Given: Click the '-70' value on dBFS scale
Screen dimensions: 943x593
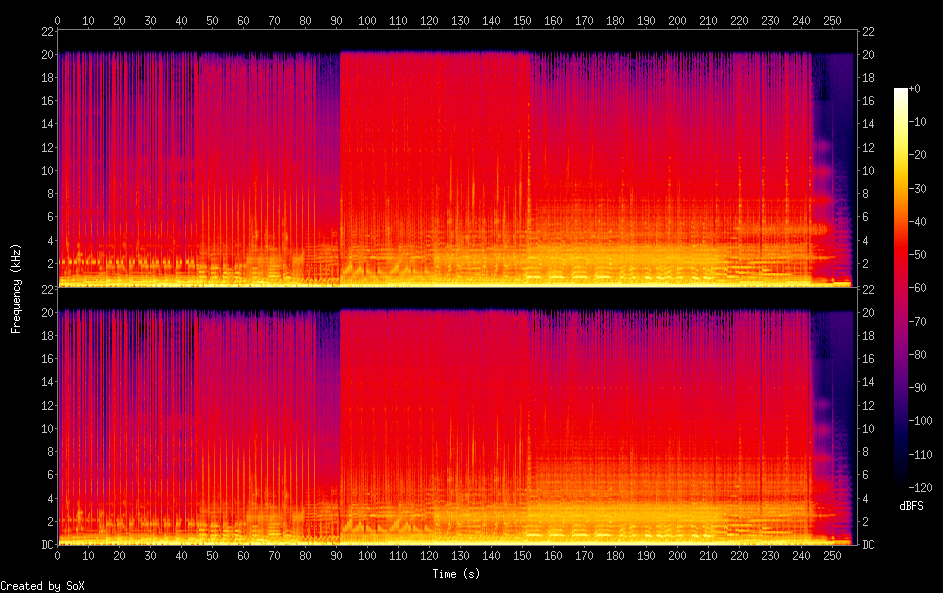Looking at the screenshot, I should click(917, 321).
